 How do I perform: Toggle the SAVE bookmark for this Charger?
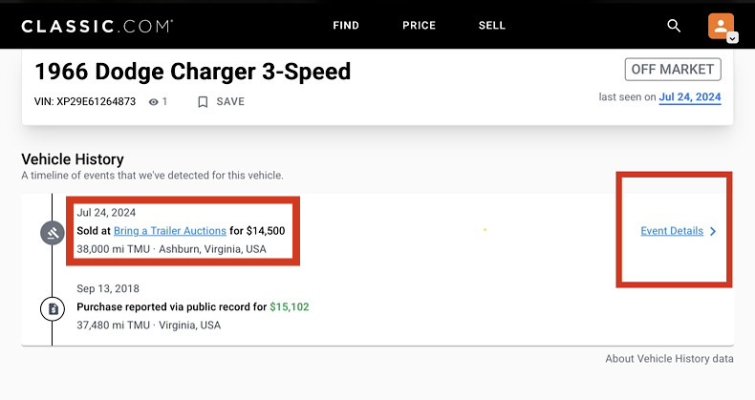tap(221, 102)
